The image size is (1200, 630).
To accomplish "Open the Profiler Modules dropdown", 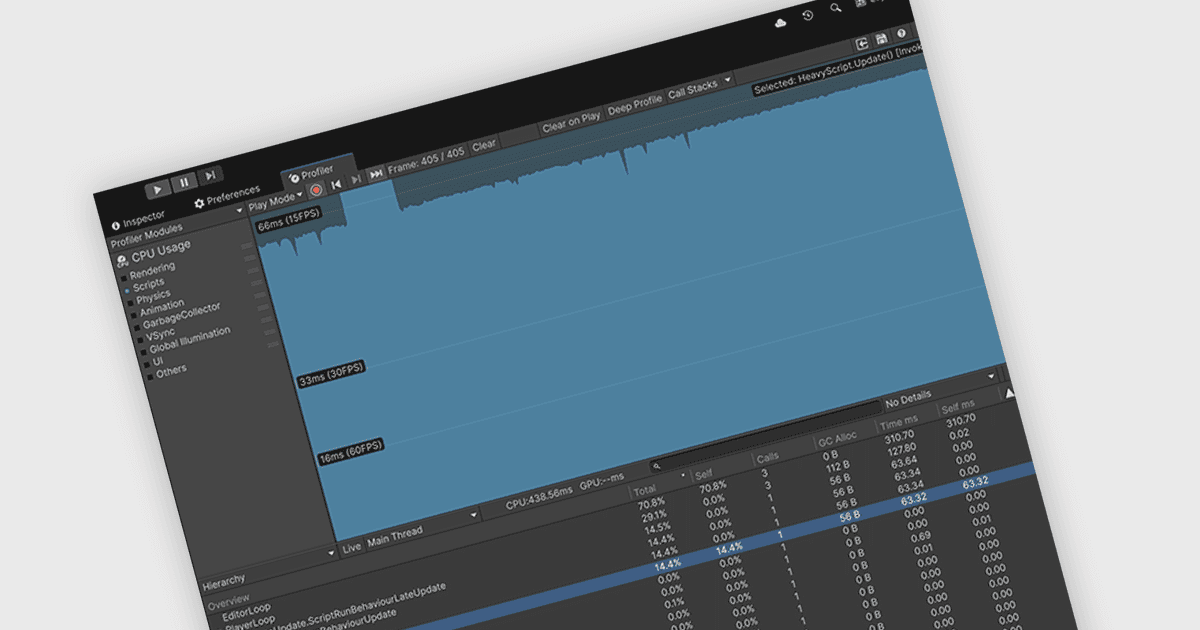I will (176, 225).
